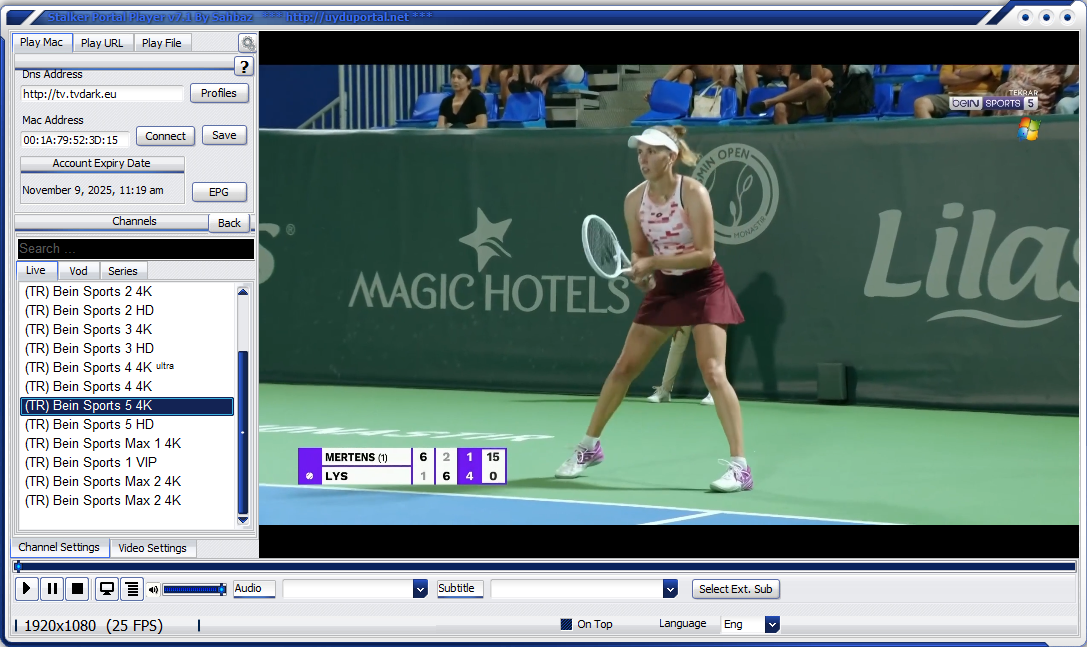1087x647 pixels.
Task: Open help with the question mark button
Action: pos(243,67)
